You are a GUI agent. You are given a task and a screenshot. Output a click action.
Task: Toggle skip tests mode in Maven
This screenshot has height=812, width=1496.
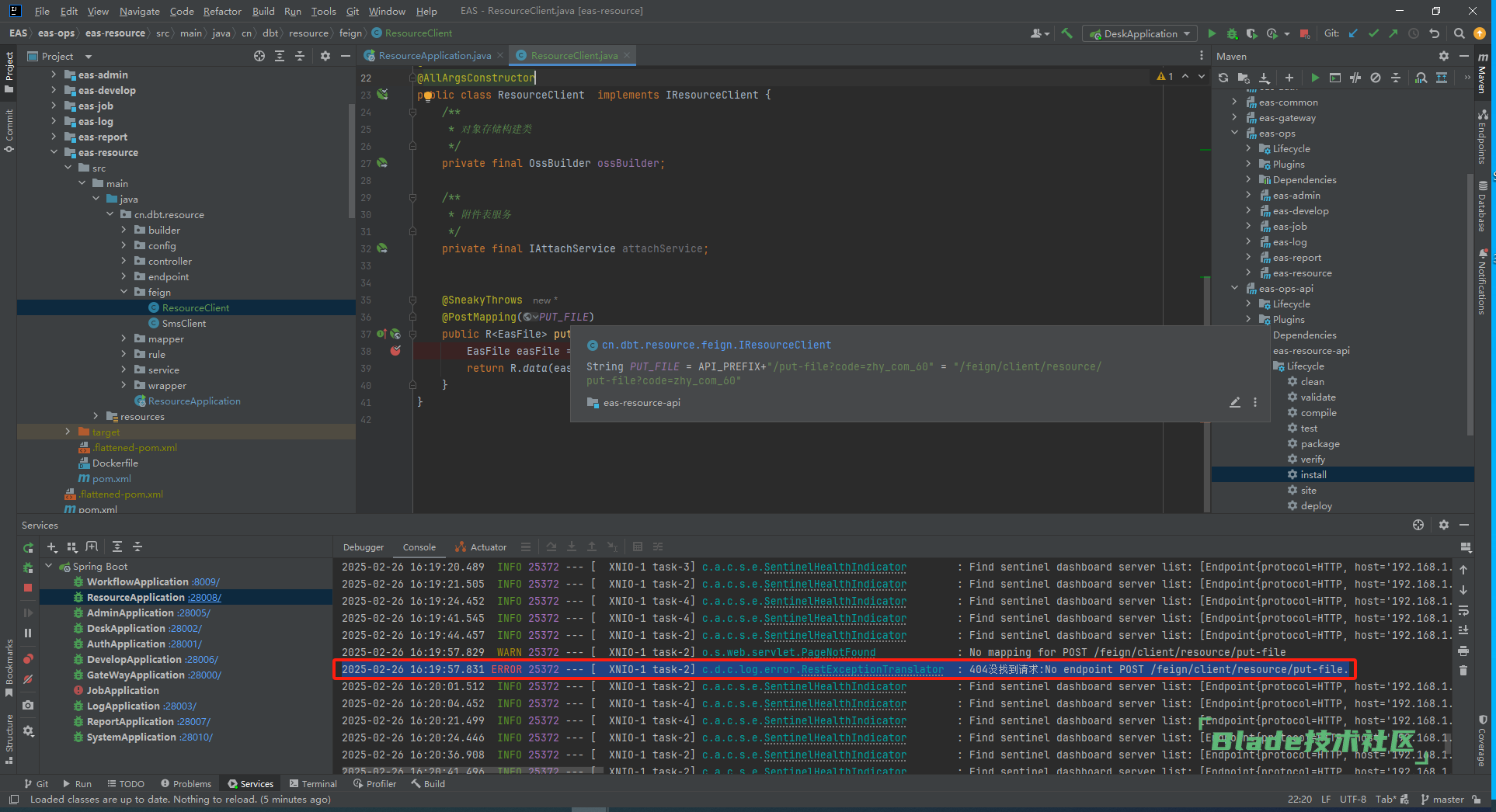pos(1376,78)
